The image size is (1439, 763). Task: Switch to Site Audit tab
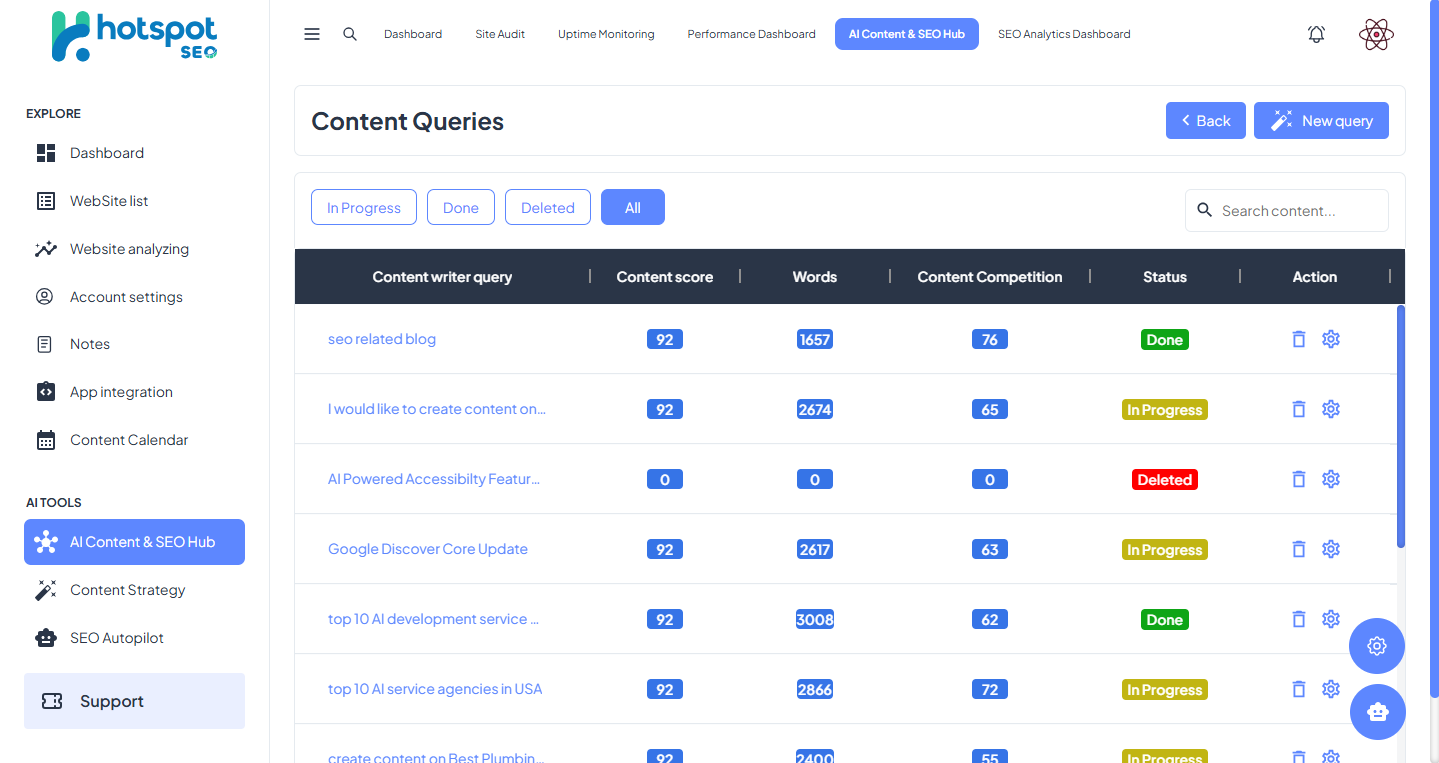(500, 34)
